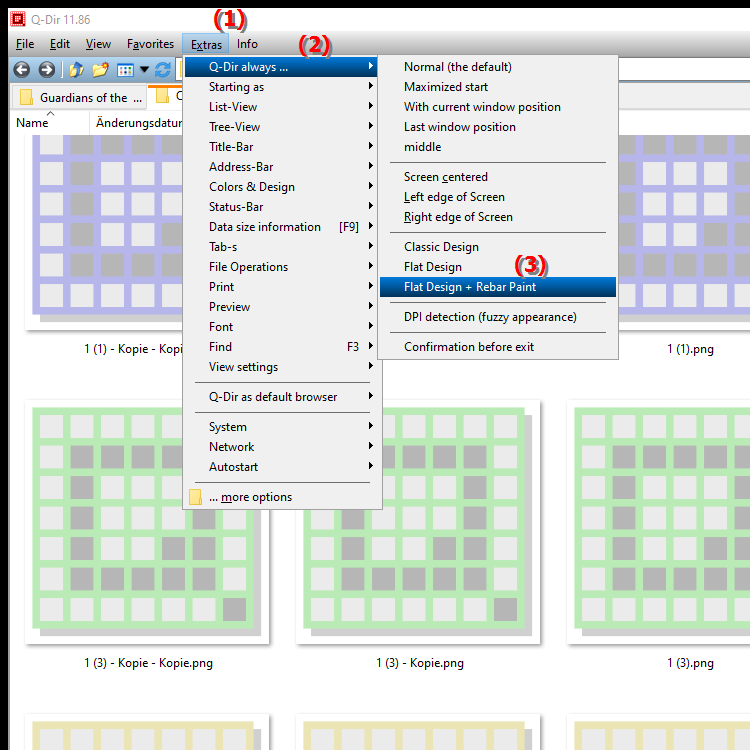Image resolution: width=750 pixels, height=750 pixels.
Task: Choose Right edge of Screen
Action: pos(497,217)
